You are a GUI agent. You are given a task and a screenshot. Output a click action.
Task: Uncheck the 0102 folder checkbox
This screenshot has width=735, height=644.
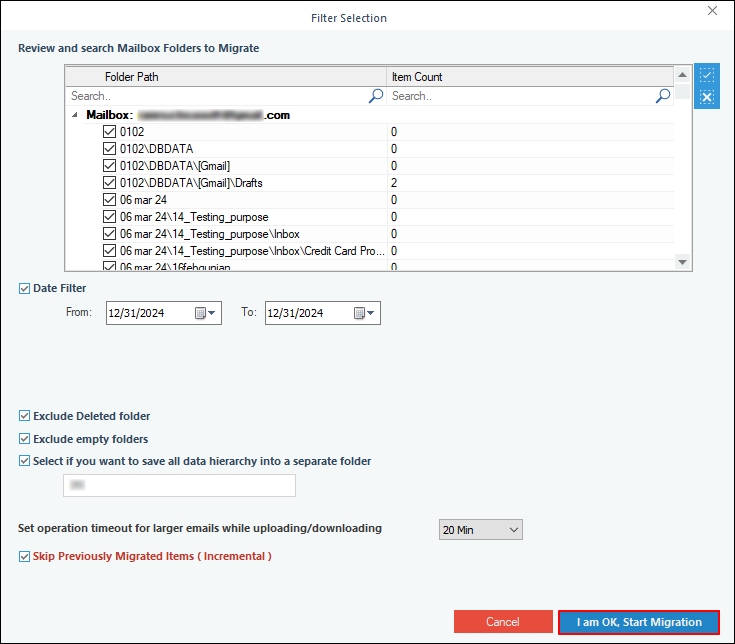(x=109, y=132)
